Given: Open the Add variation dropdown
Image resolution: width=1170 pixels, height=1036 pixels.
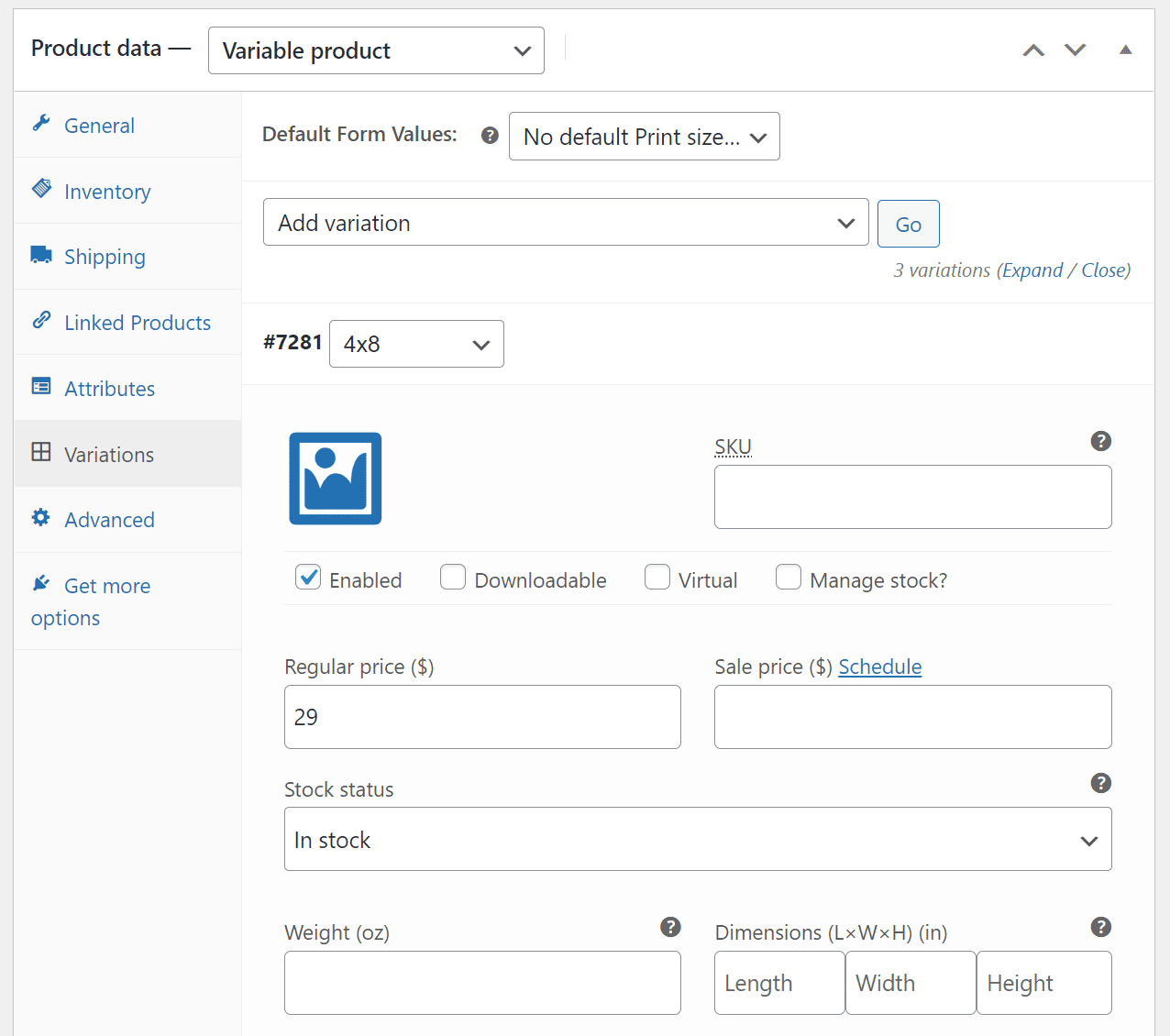Looking at the screenshot, I should point(566,223).
